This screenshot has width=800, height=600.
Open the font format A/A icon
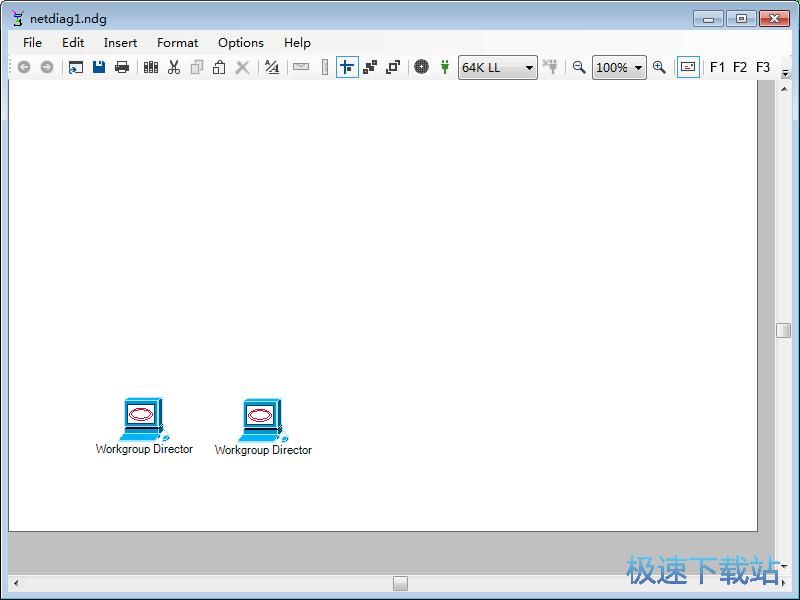[272, 67]
